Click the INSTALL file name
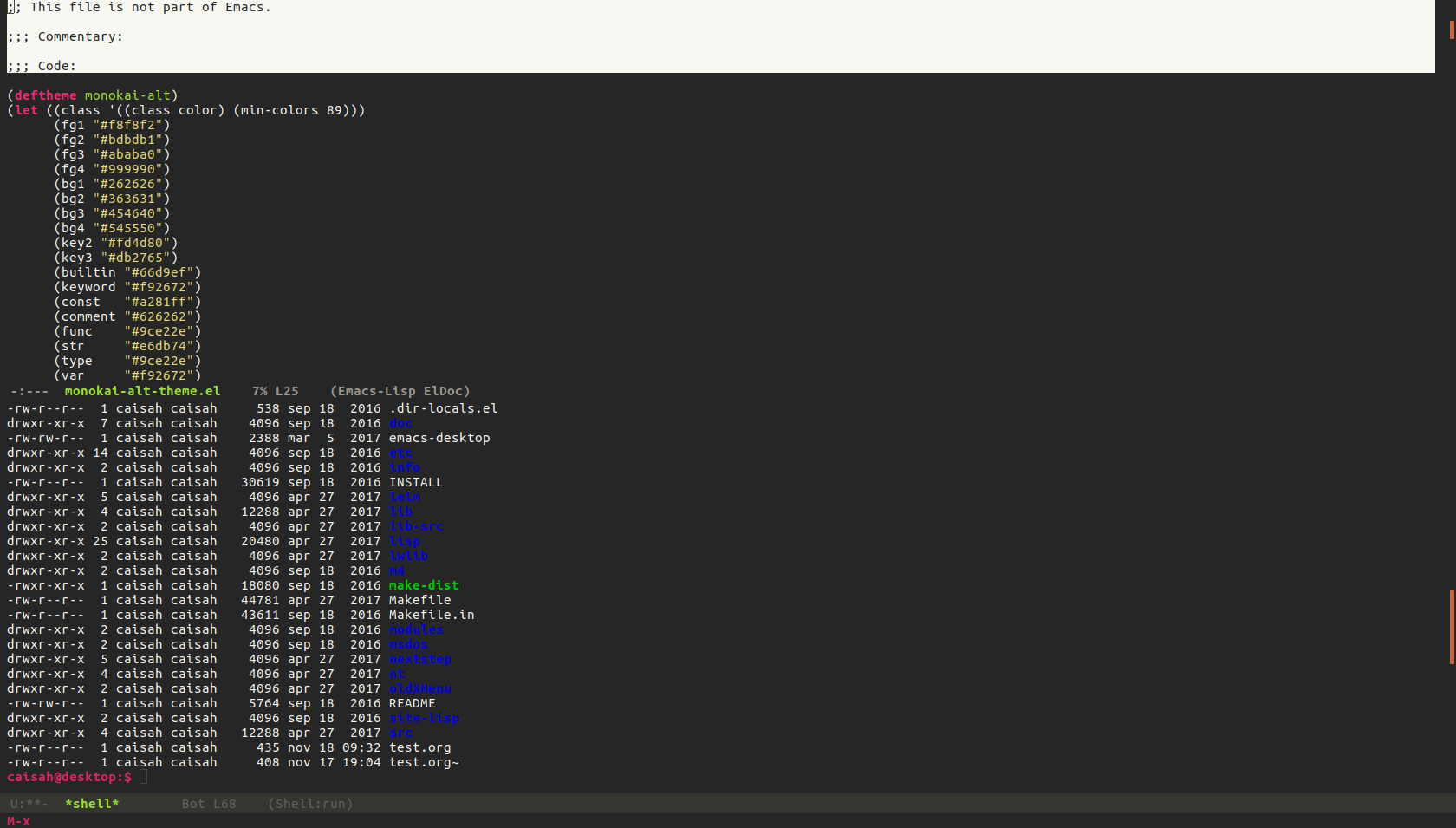Screen dimensions: 1456x828 [416, 482]
